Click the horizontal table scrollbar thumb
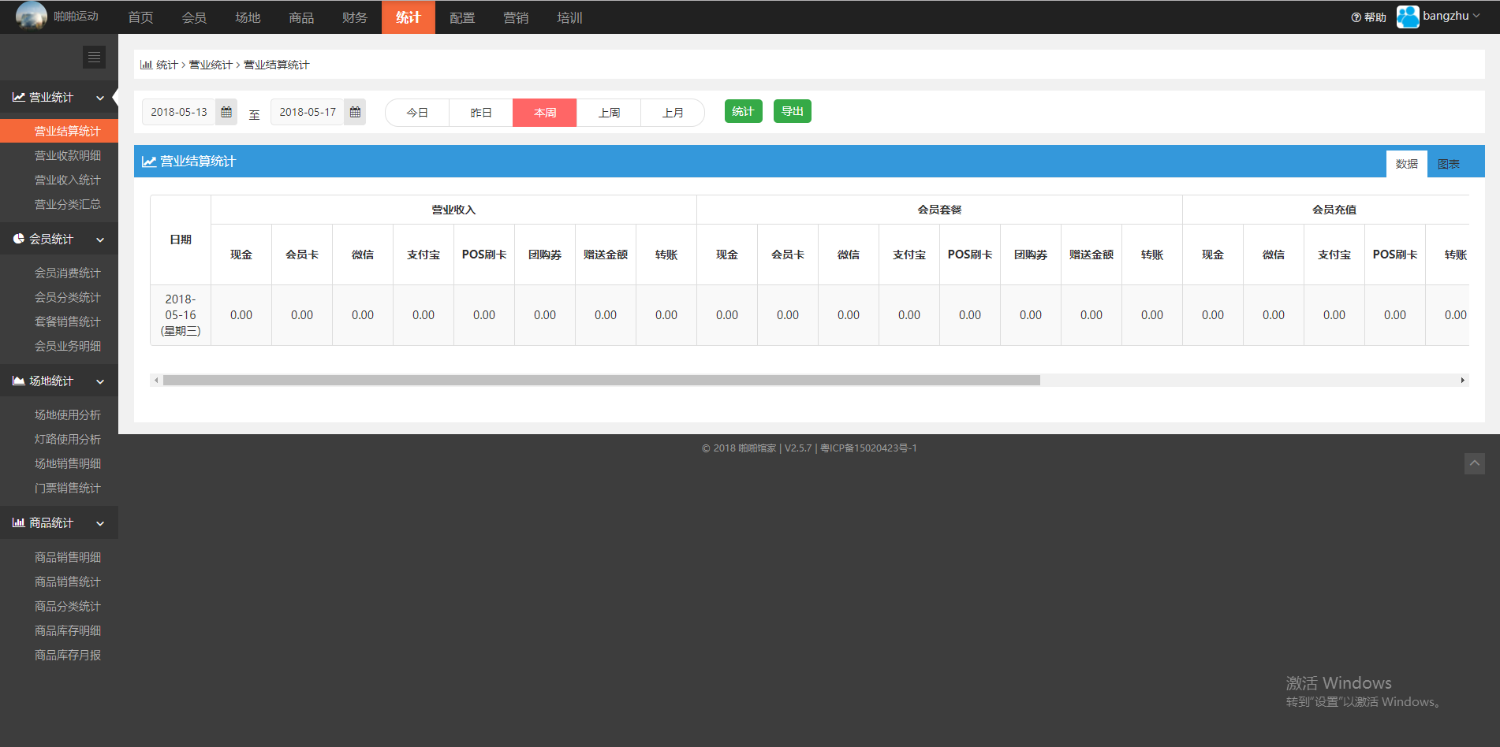 (601, 380)
